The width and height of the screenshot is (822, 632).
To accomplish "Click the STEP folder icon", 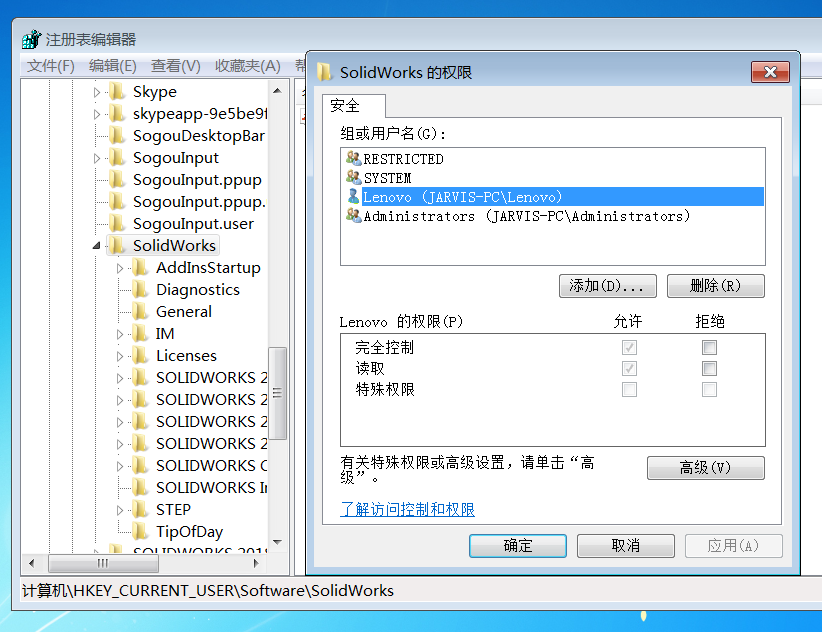I will [x=140, y=510].
